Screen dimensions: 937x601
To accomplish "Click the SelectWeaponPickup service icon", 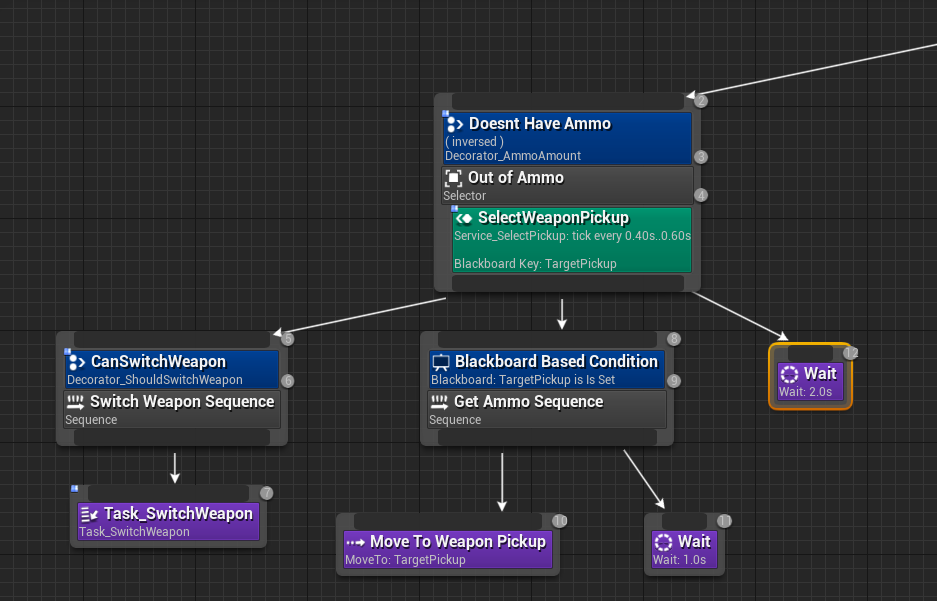I will 463,218.
